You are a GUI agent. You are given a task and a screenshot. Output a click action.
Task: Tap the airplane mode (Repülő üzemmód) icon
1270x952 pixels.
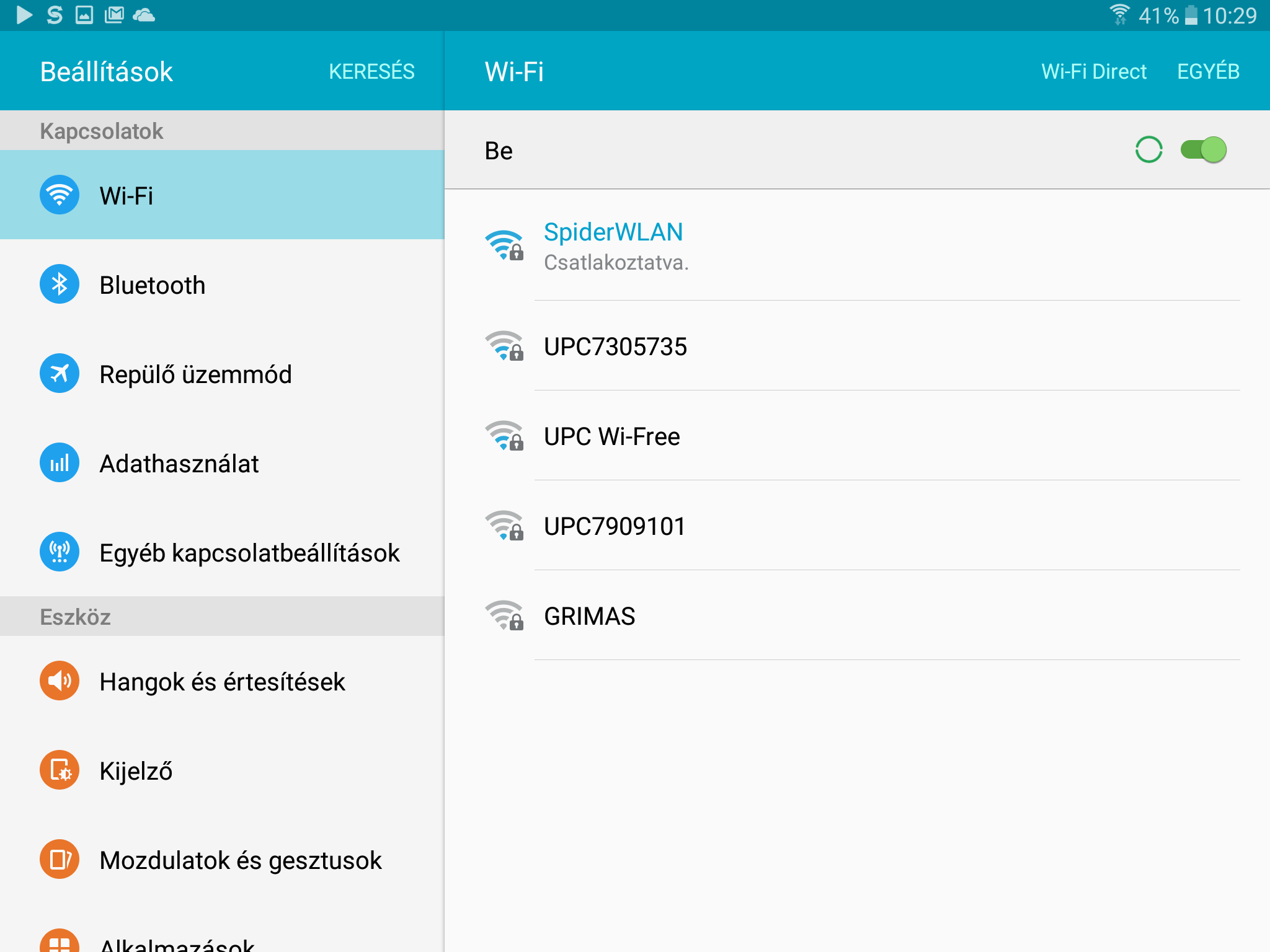60,374
